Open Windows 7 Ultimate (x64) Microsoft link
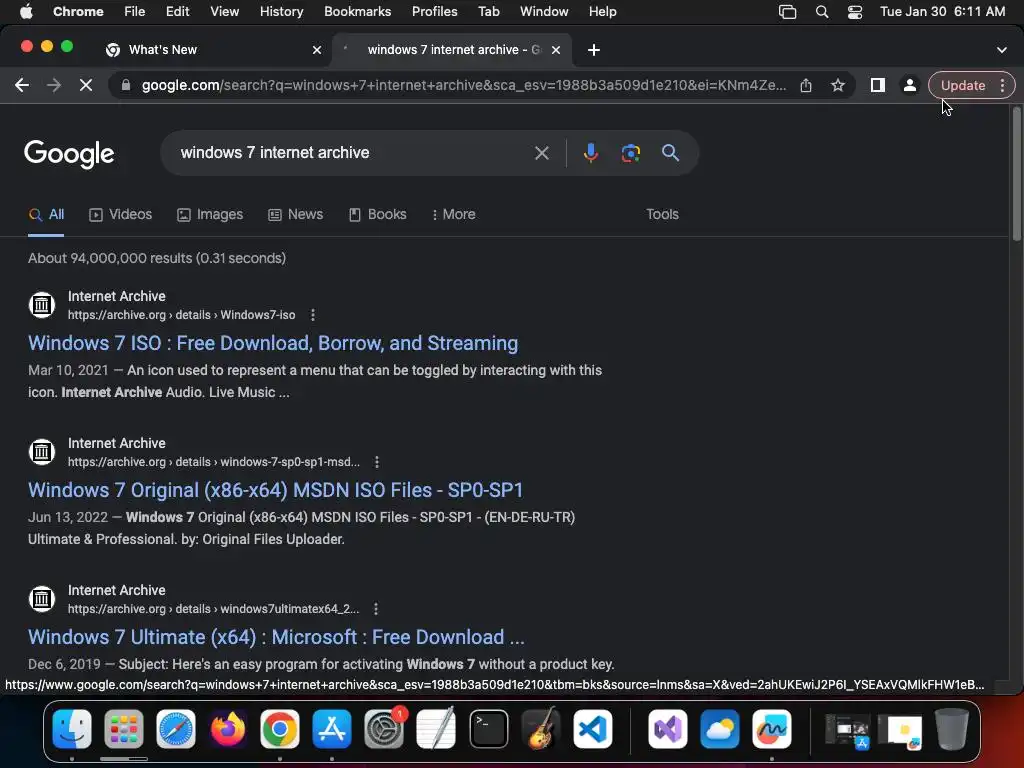The height and width of the screenshot is (768, 1024). pos(276,637)
